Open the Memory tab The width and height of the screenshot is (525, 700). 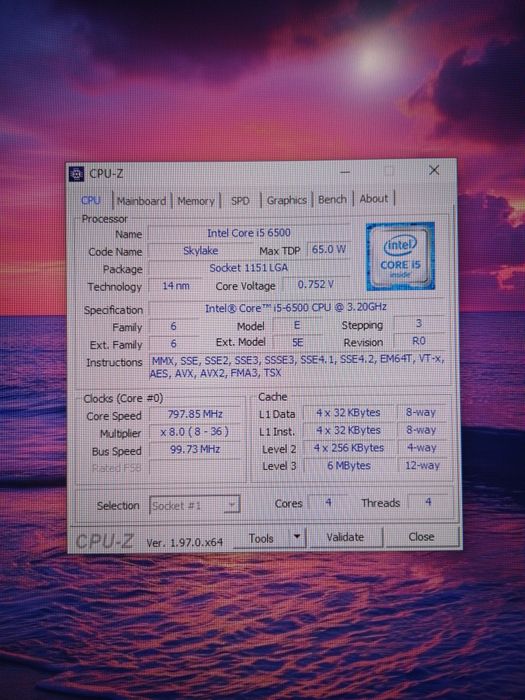coord(196,201)
